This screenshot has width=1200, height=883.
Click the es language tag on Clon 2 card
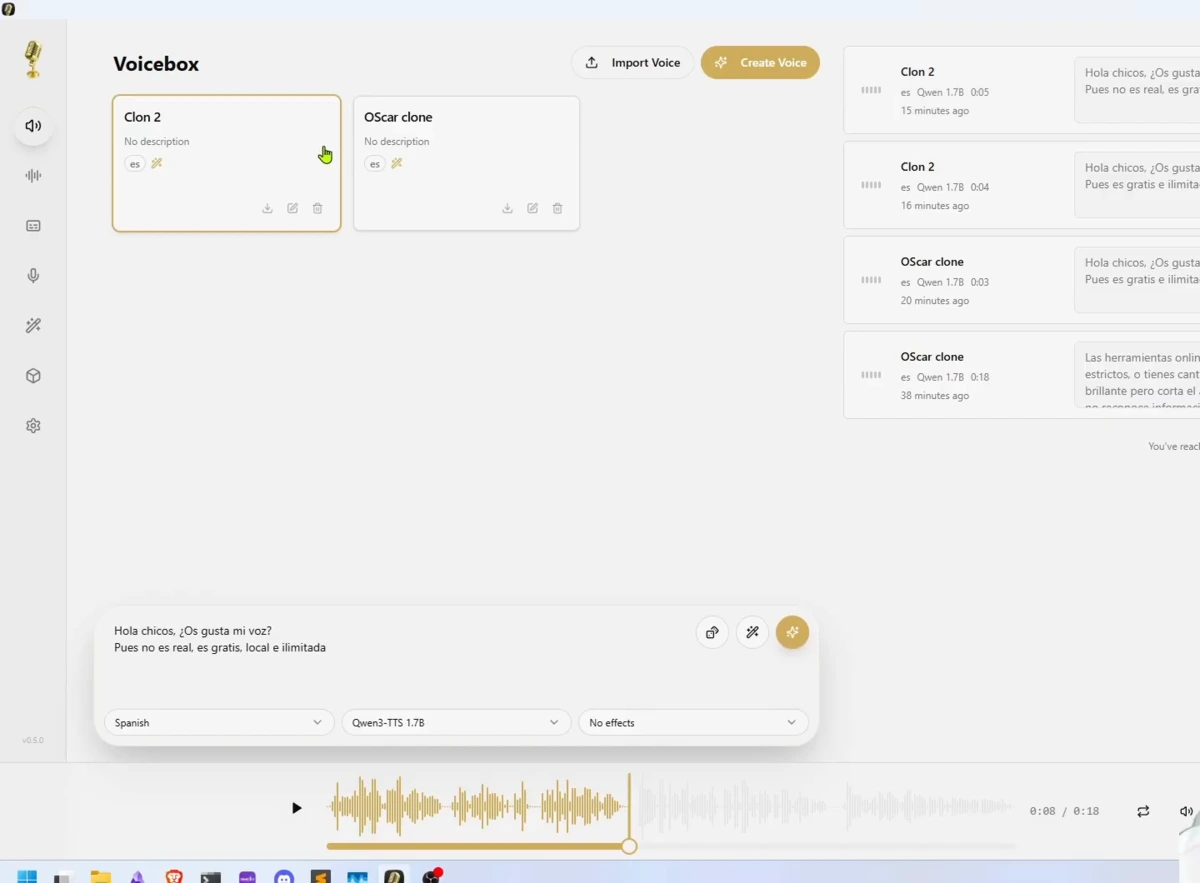[135, 164]
